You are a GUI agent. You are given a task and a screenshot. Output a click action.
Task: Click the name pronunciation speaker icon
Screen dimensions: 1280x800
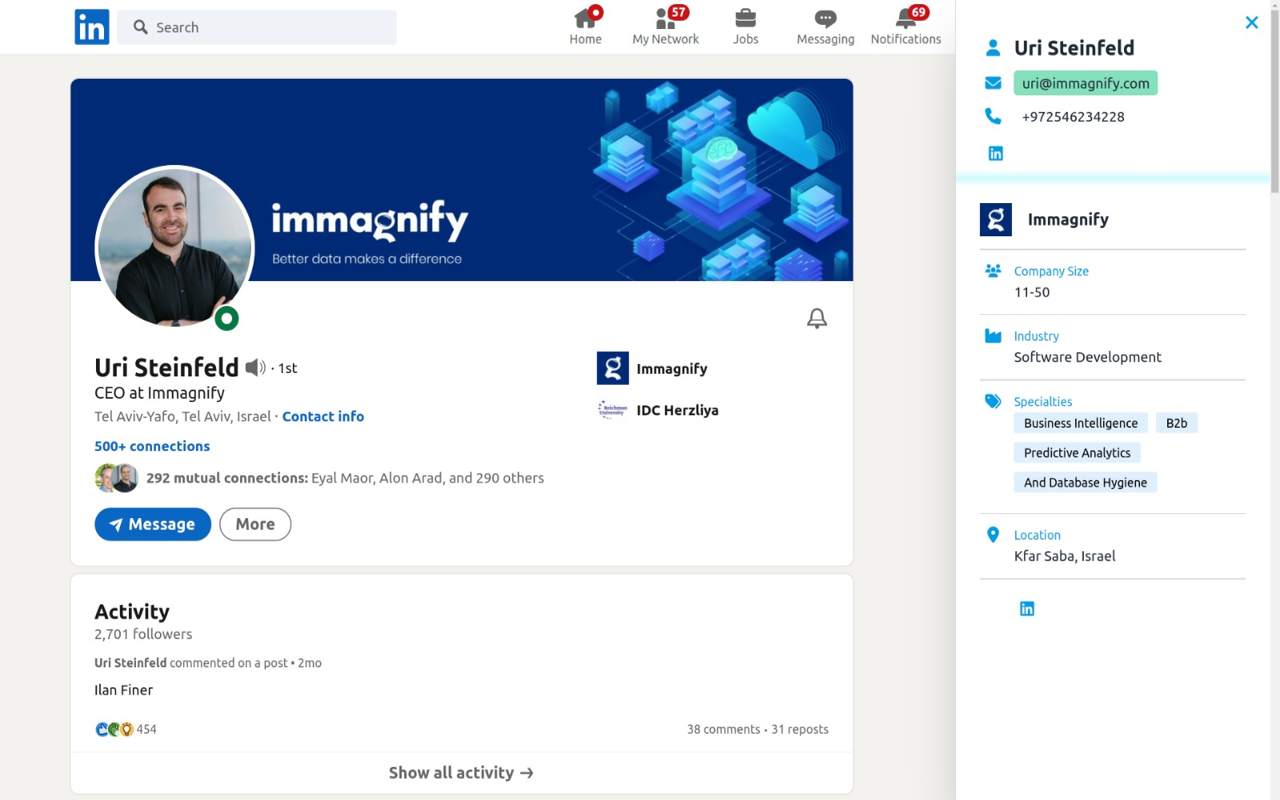[255, 367]
